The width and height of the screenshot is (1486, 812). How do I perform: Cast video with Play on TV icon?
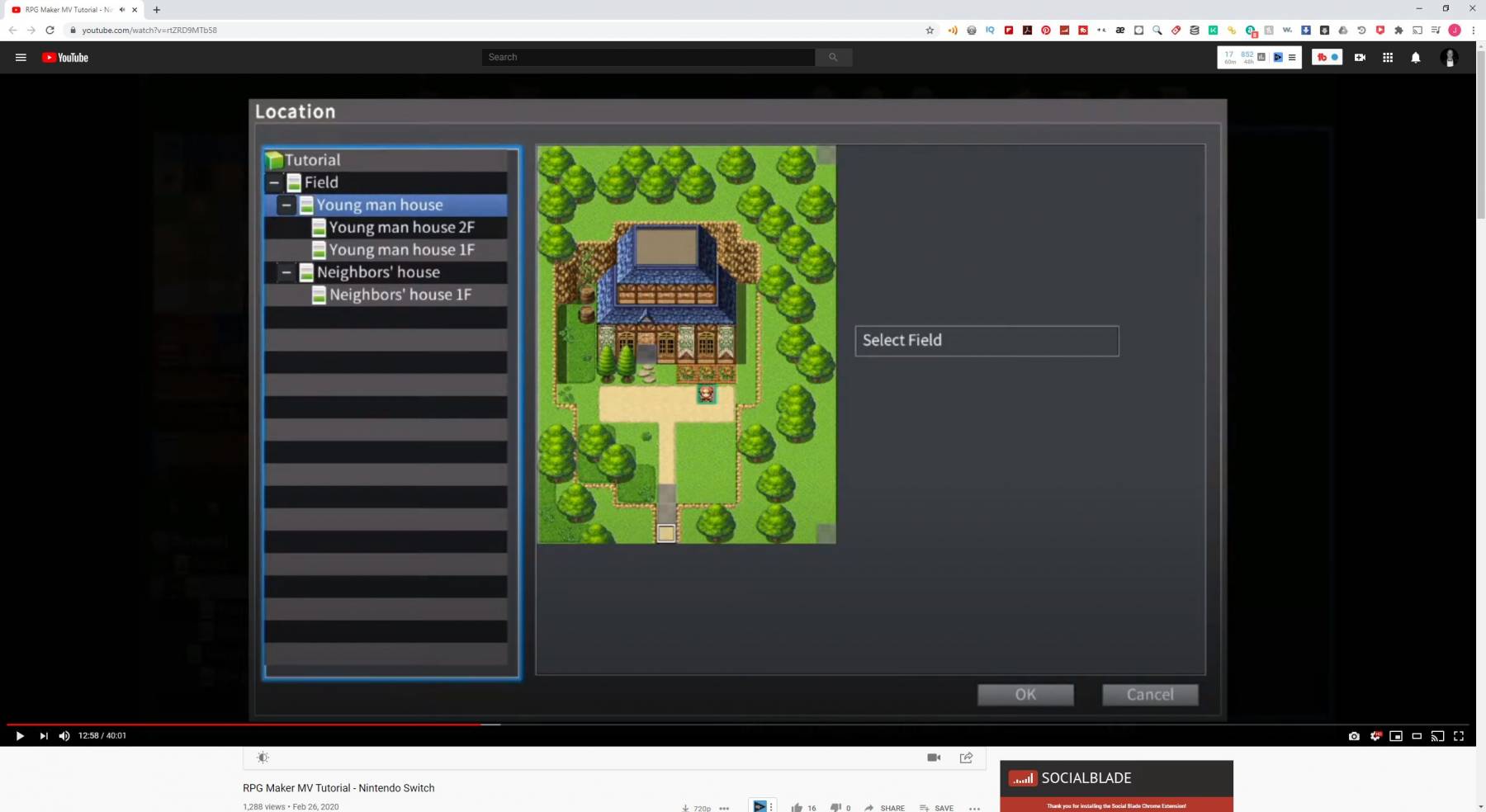pyautogui.click(x=1437, y=736)
